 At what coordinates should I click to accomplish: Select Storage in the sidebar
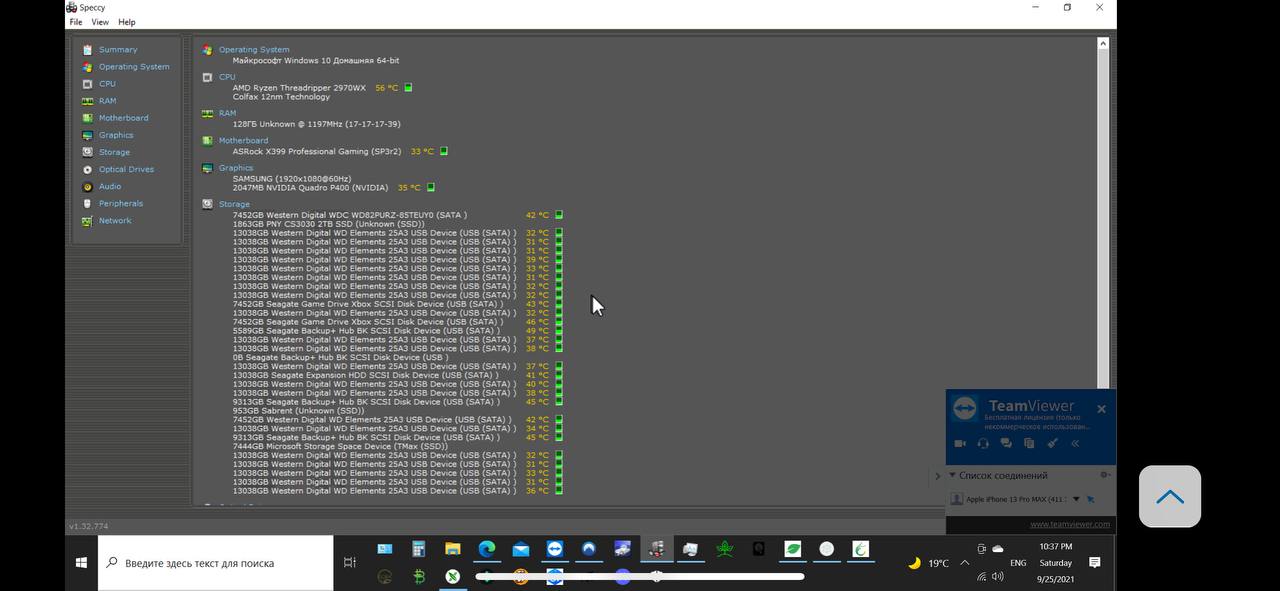pyautogui.click(x=114, y=152)
